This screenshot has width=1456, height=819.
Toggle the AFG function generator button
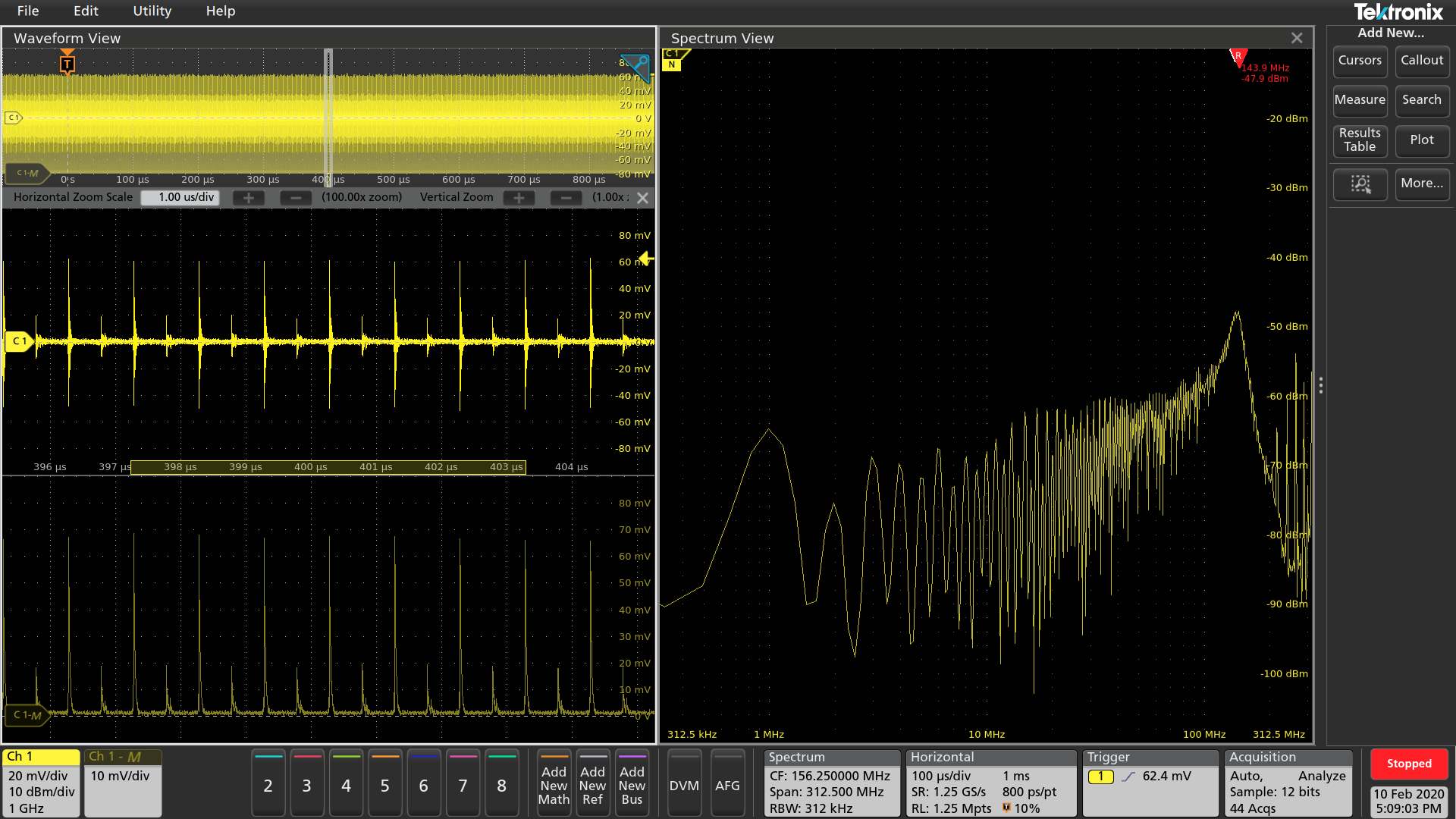pyautogui.click(x=727, y=786)
